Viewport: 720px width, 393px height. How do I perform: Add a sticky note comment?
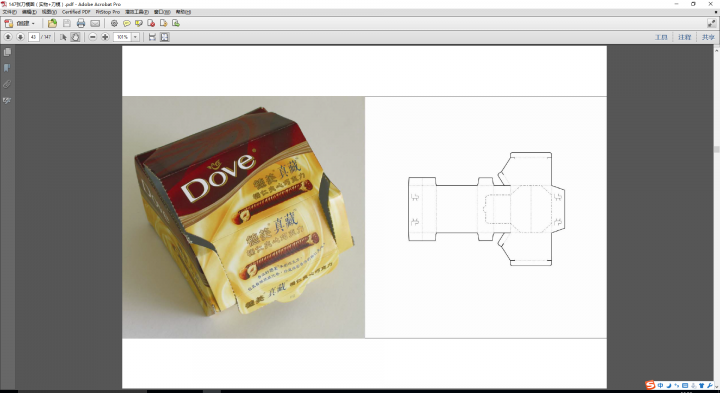pyautogui.click(x=127, y=23)
